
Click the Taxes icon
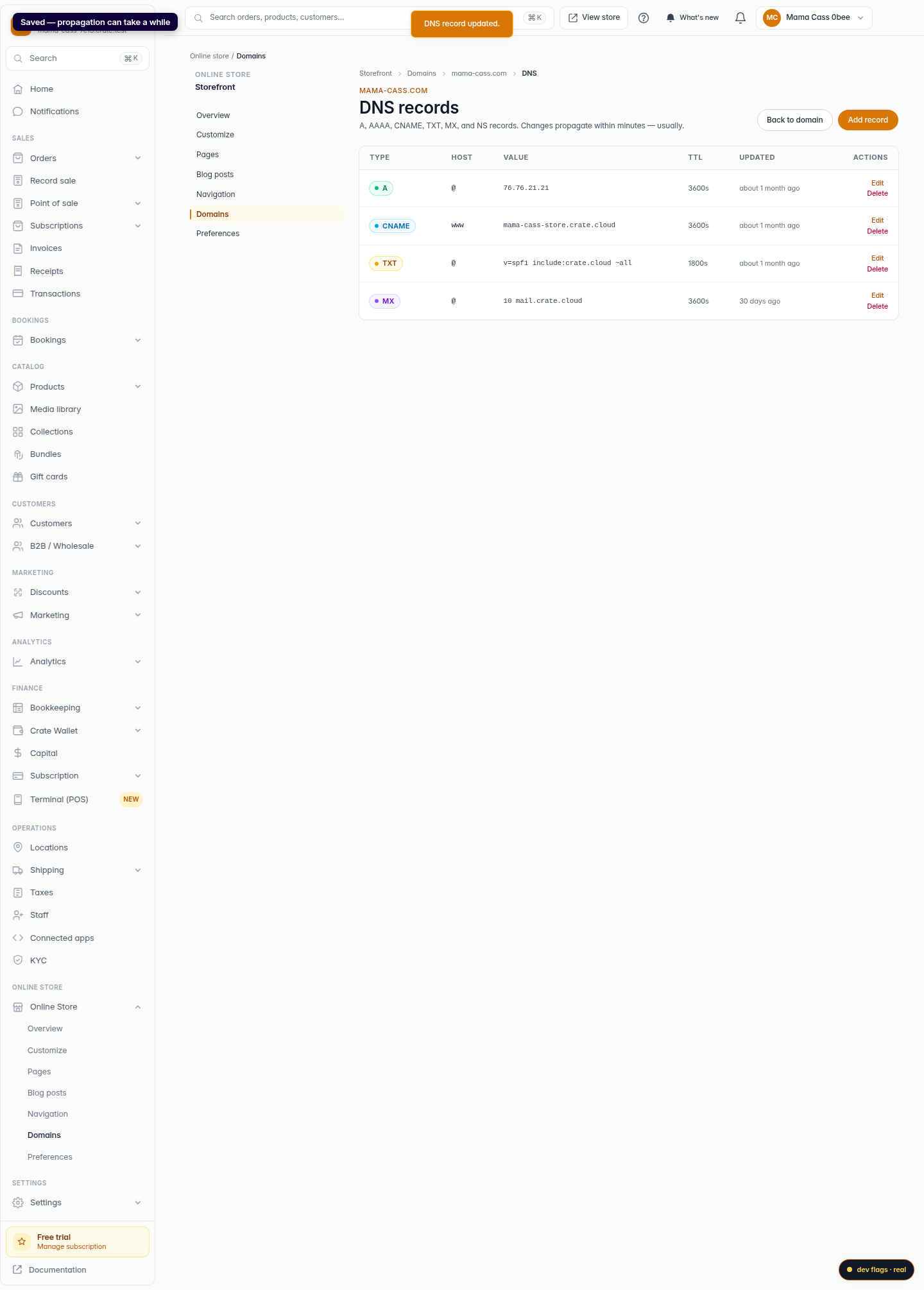click(x=18, y=893)
